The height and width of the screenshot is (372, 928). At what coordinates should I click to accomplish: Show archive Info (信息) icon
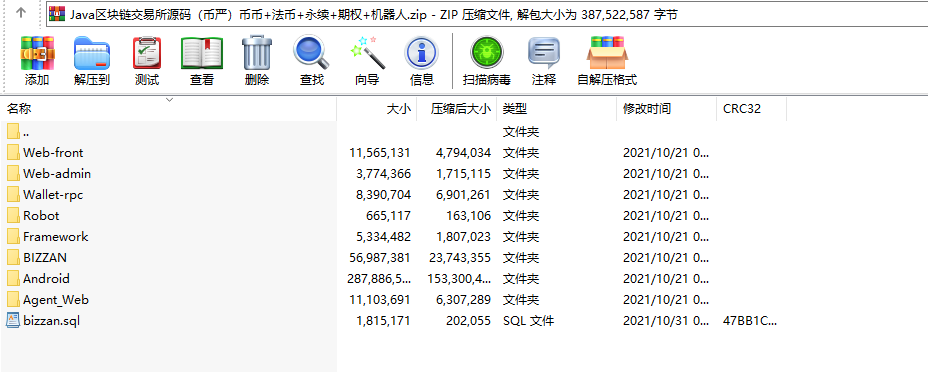(x=421, y=61)
